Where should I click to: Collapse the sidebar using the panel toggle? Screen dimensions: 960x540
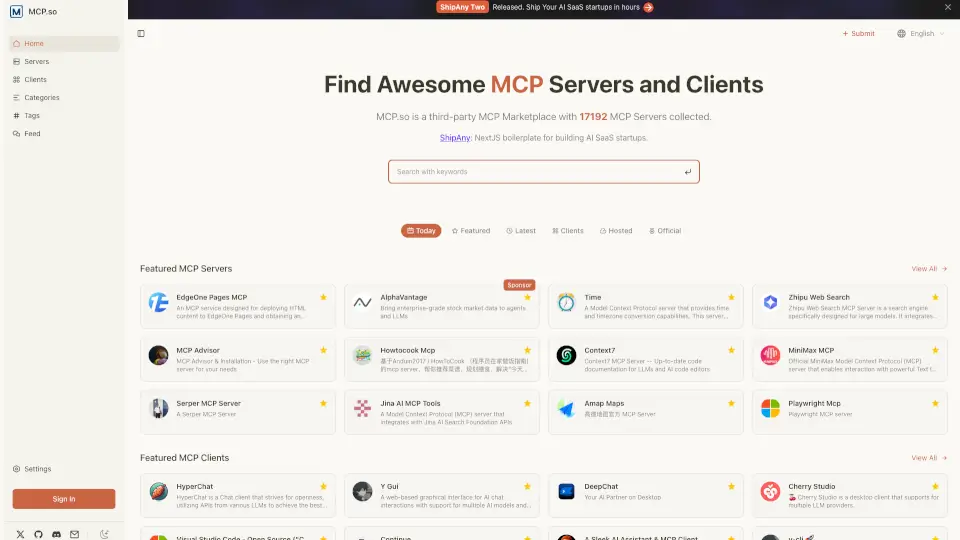141,33
